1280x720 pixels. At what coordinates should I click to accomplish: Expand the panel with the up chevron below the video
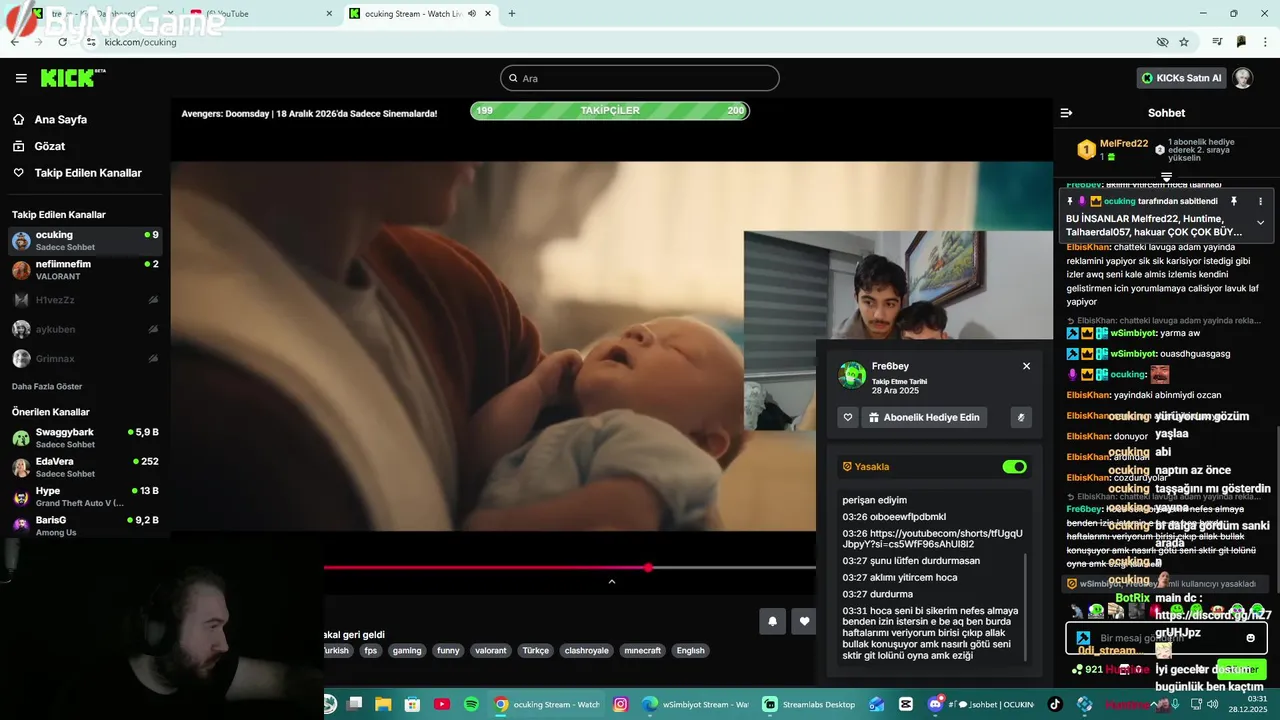click(x=612, y=582)
